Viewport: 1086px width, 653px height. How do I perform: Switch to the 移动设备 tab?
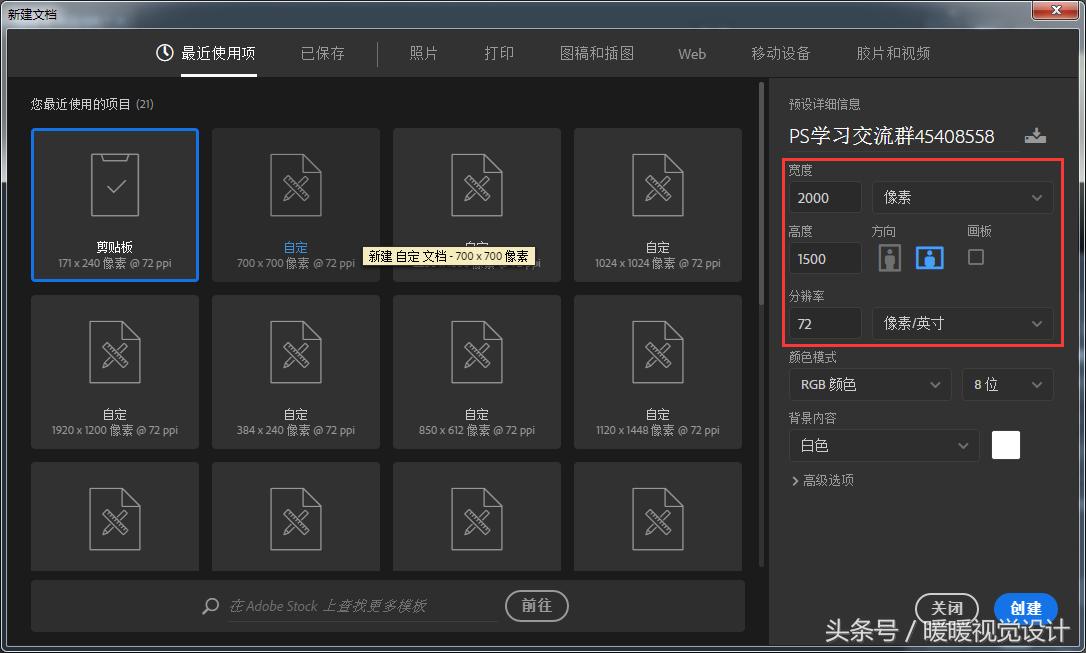[x=781, y=53]
